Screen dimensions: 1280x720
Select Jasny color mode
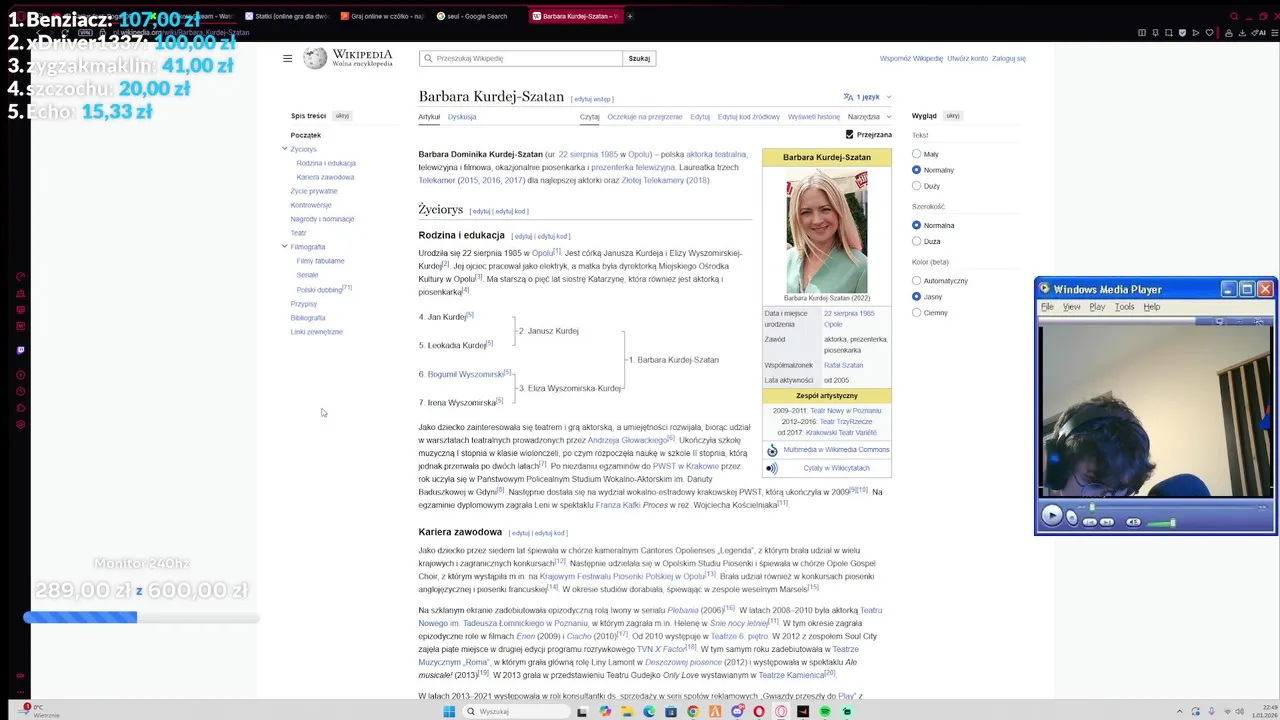[x=916, y=297]
